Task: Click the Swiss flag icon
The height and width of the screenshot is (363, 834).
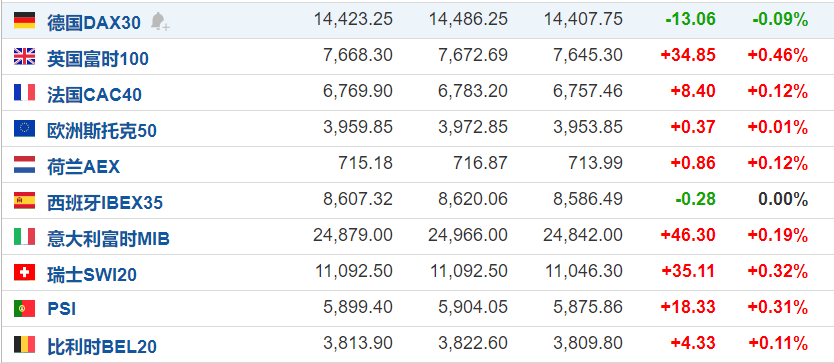Action: tap(24, 273)
